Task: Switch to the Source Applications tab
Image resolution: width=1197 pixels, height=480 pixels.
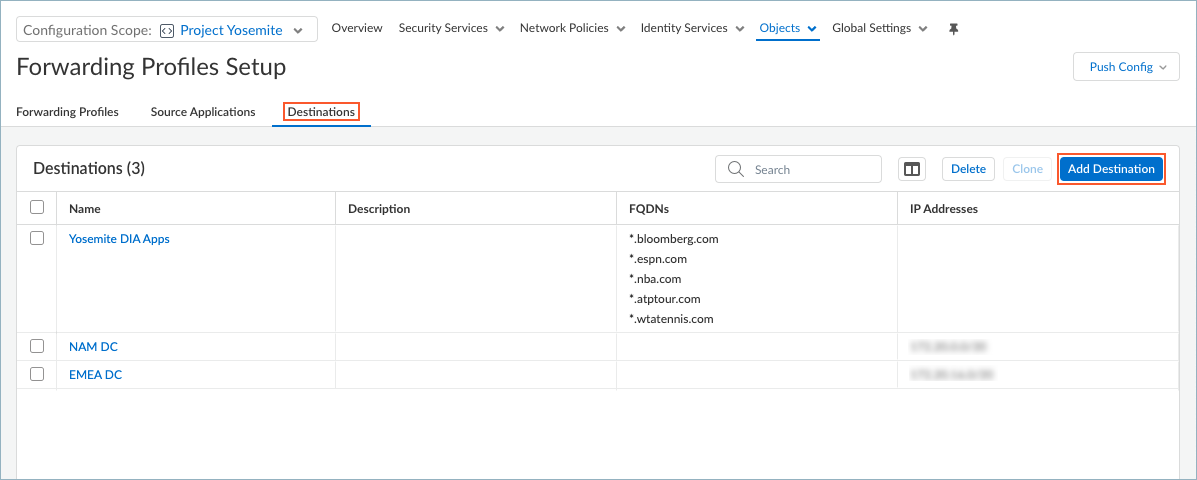Action: coord(203,112)
